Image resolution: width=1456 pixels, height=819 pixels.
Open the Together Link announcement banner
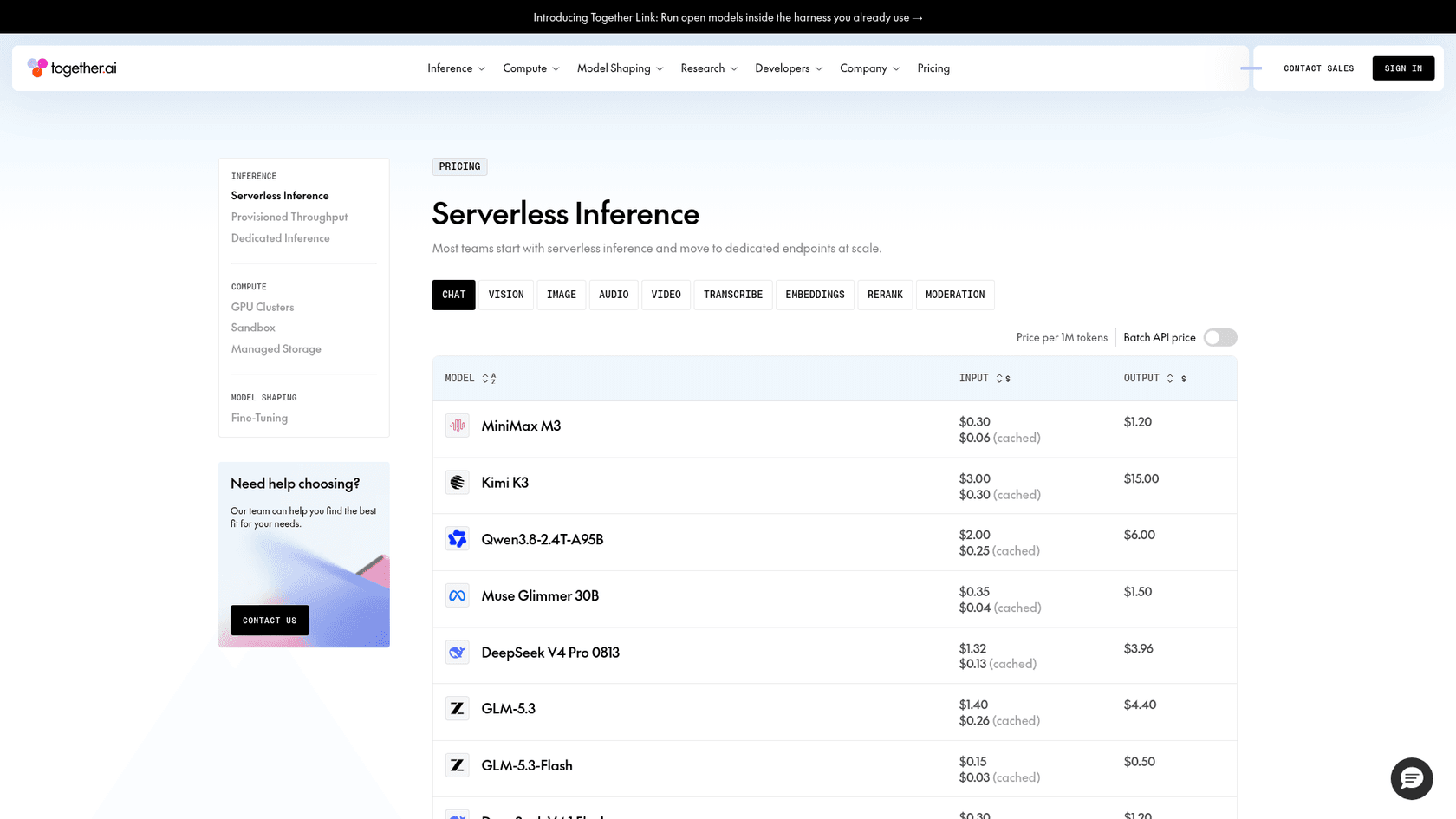728,17
